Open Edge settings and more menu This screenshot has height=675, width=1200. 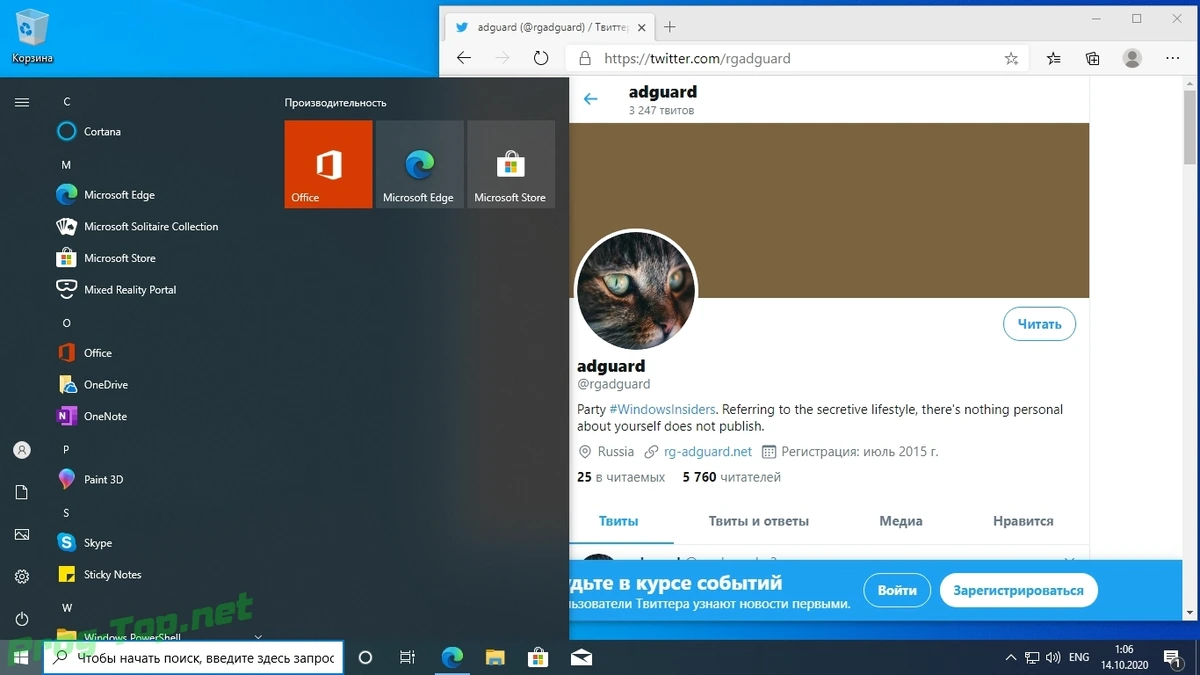coord(1173,59)
